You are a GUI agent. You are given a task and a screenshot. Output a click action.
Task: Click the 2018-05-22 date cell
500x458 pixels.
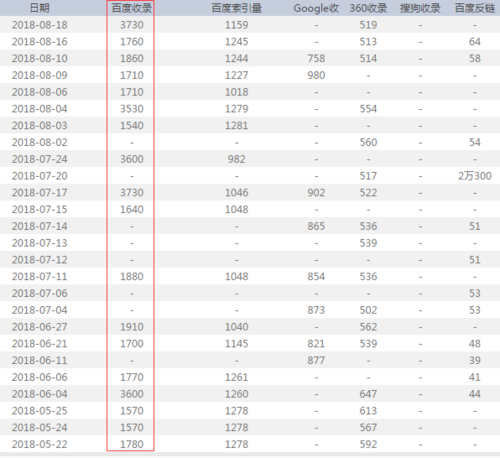(x=40, y=444)
